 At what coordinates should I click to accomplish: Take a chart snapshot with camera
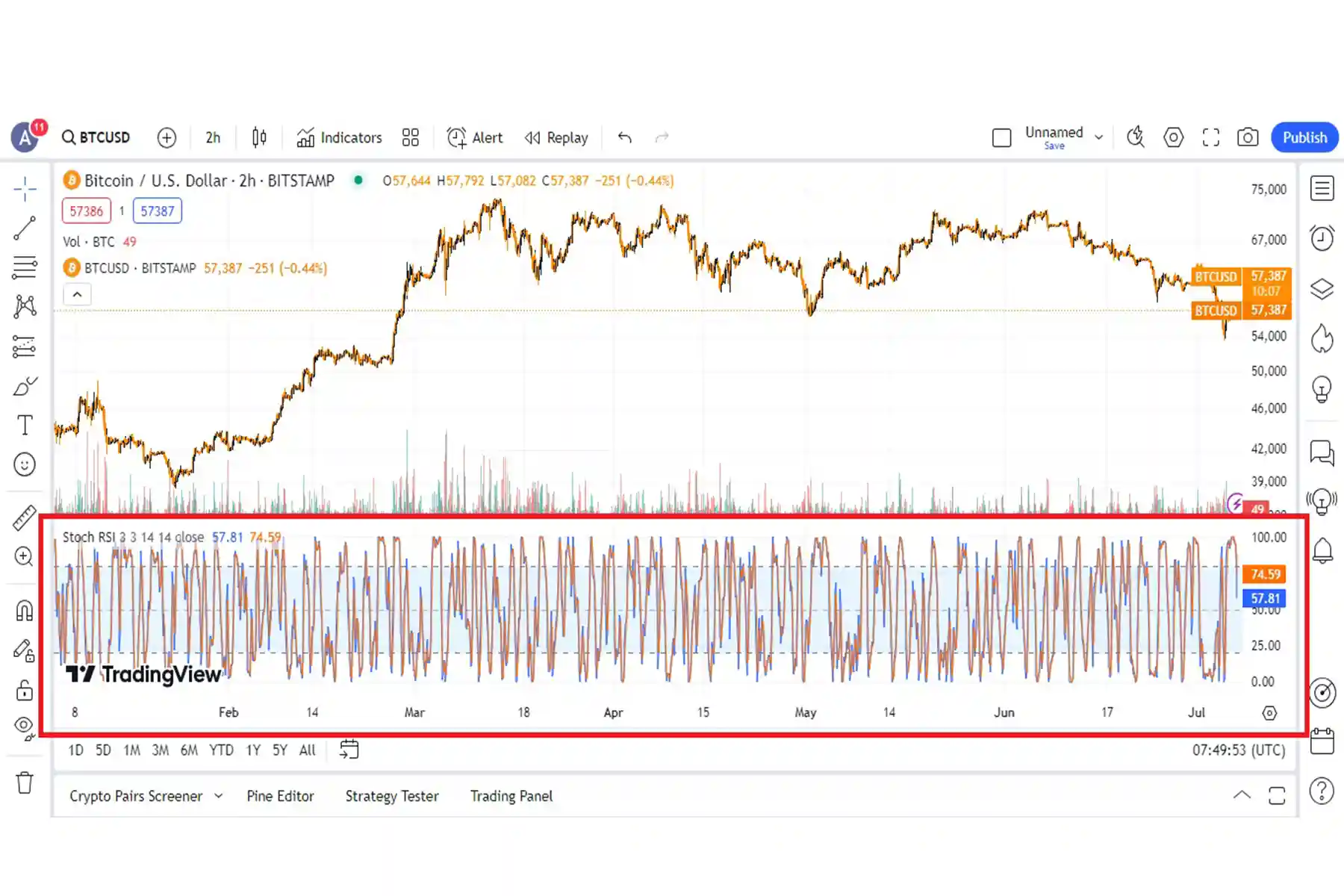click(1248, 137)
